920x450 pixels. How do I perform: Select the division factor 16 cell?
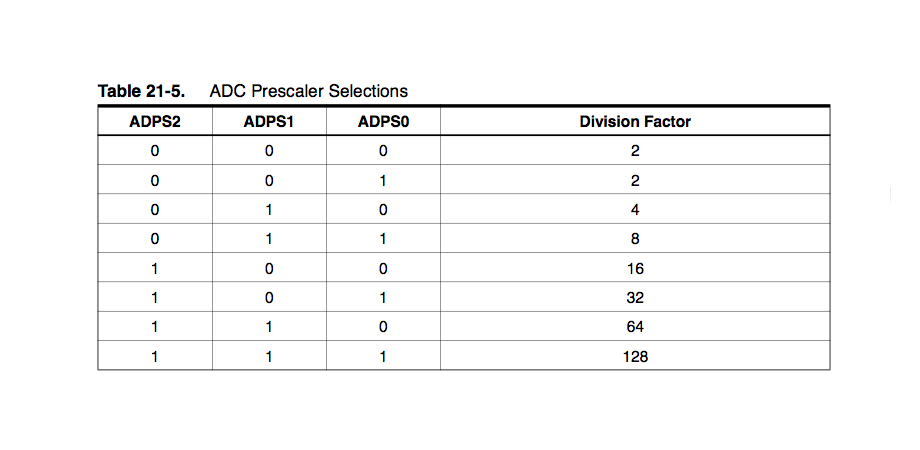click(635, 268)
